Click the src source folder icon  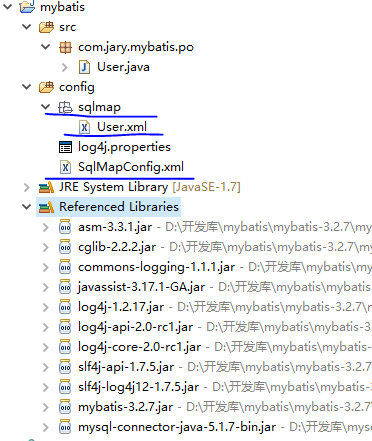pyautogui.click(x=46, y=27)
